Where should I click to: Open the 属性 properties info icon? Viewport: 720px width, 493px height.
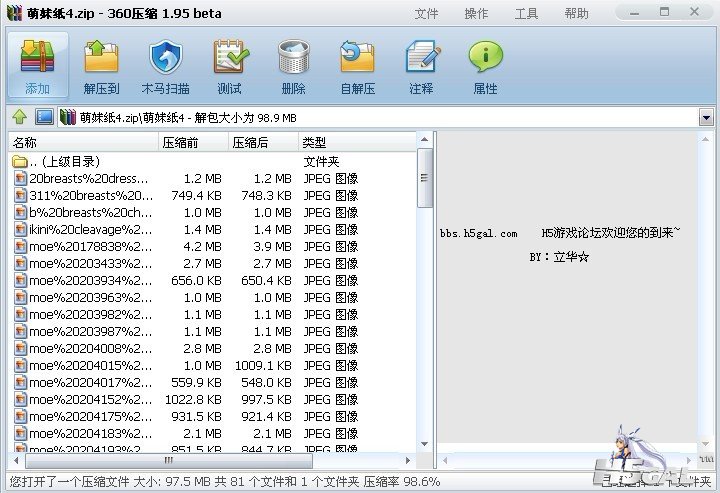(486, 57)
